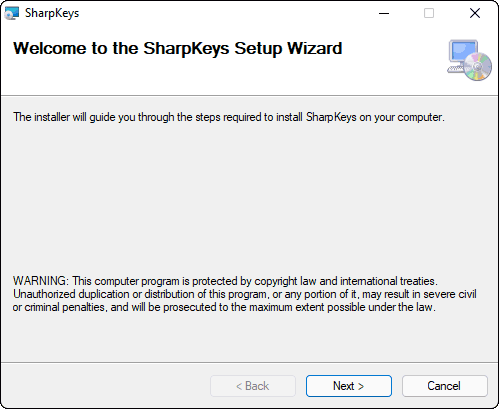Image resolution: width=499 pixels, height=409 pixels.
Task: Click the grayed-out < Back button
Action: pyautogui.click(x=253, y=386)
